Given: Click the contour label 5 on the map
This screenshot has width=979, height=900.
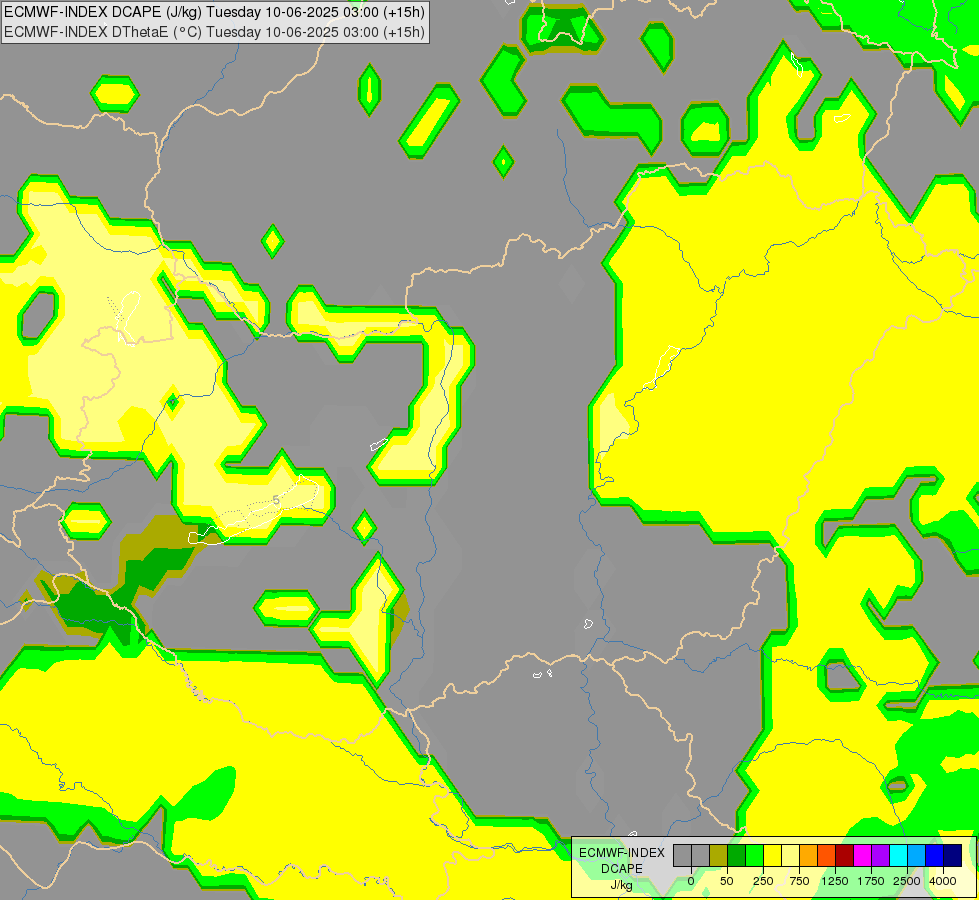Looking at the screenshot, I should point(276,500).
